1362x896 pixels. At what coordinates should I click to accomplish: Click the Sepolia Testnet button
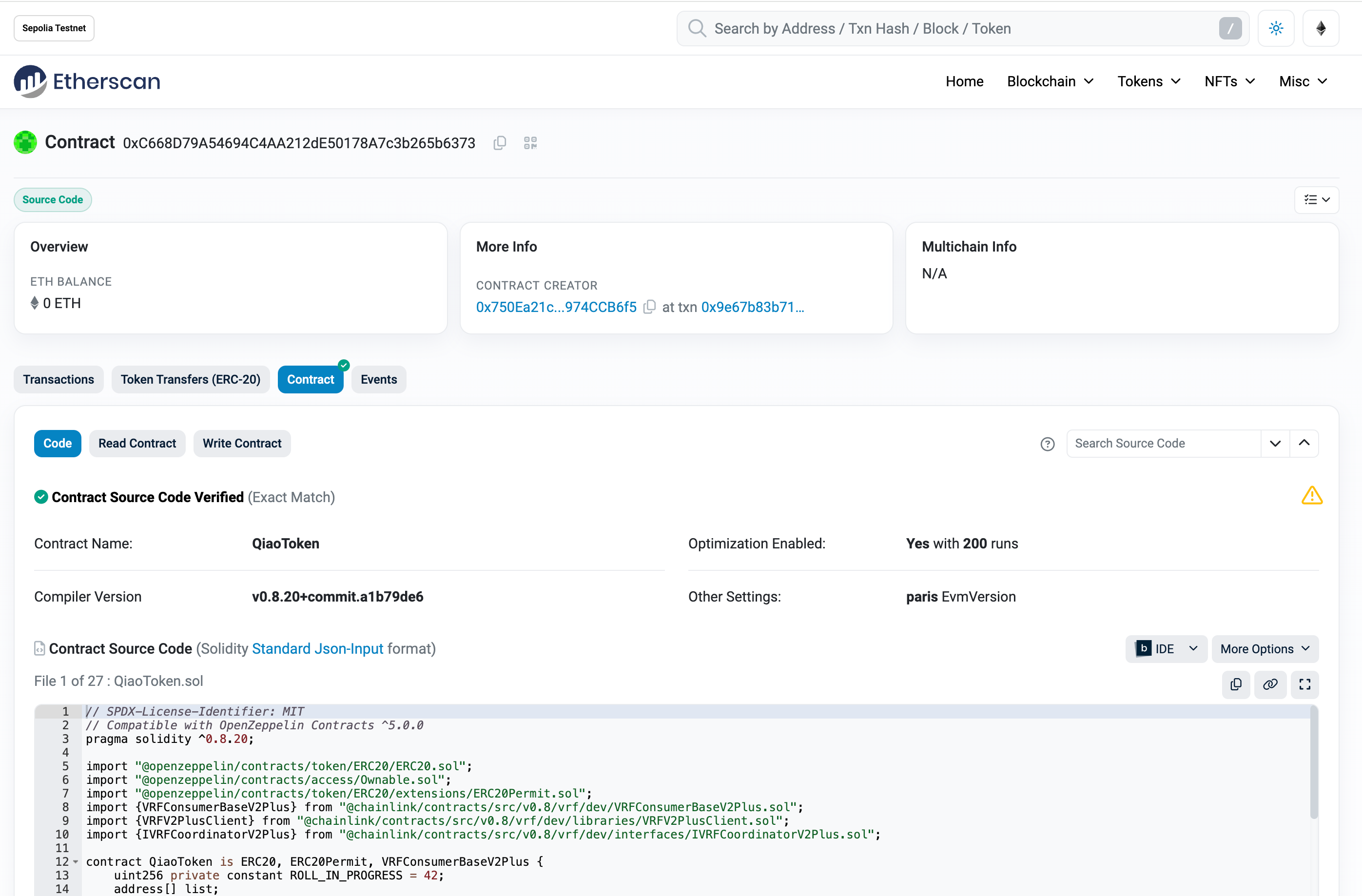tap(54, 28)
